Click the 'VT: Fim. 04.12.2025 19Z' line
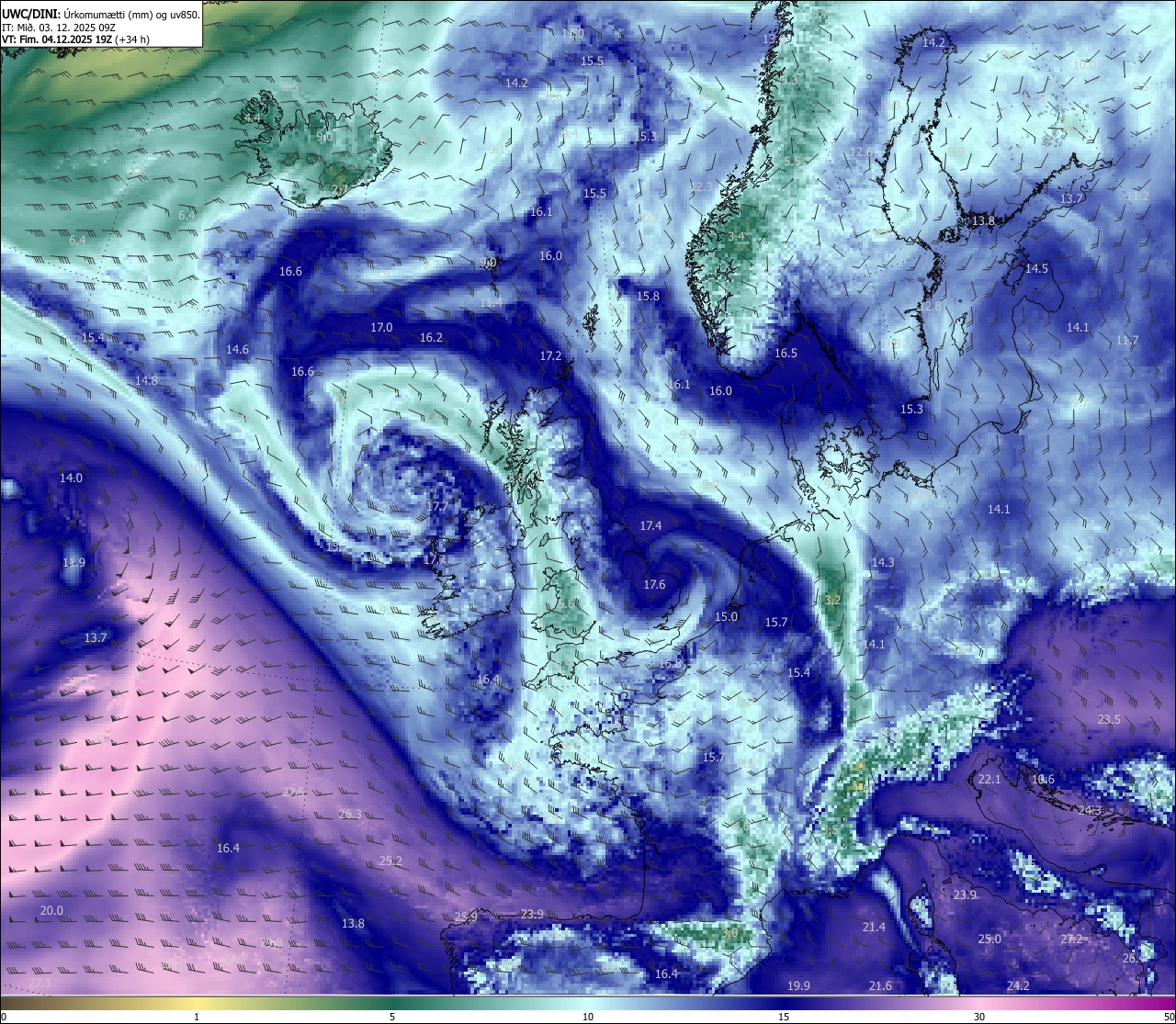Screen dimensions: 1176x1024 [x=57, y=39]
